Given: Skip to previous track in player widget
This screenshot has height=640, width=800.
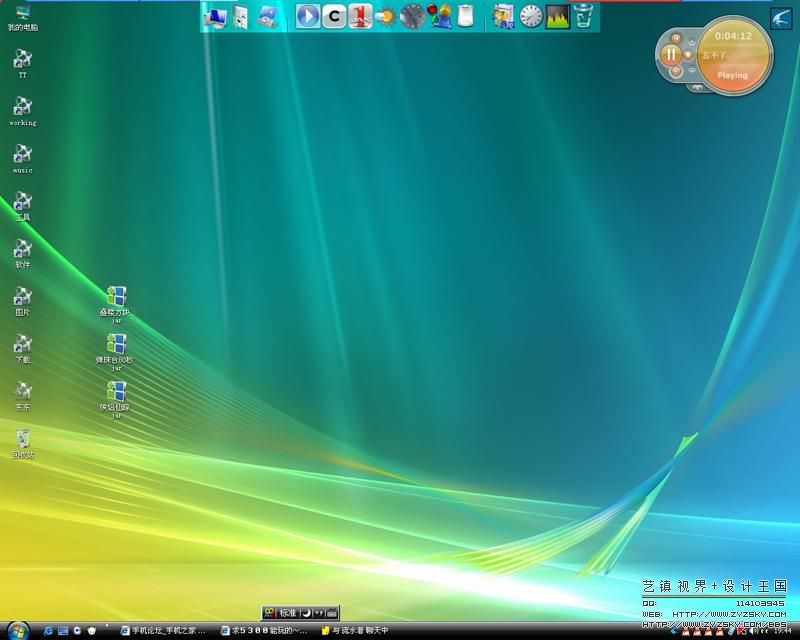Looking at the screenshot, I should 676,38.
